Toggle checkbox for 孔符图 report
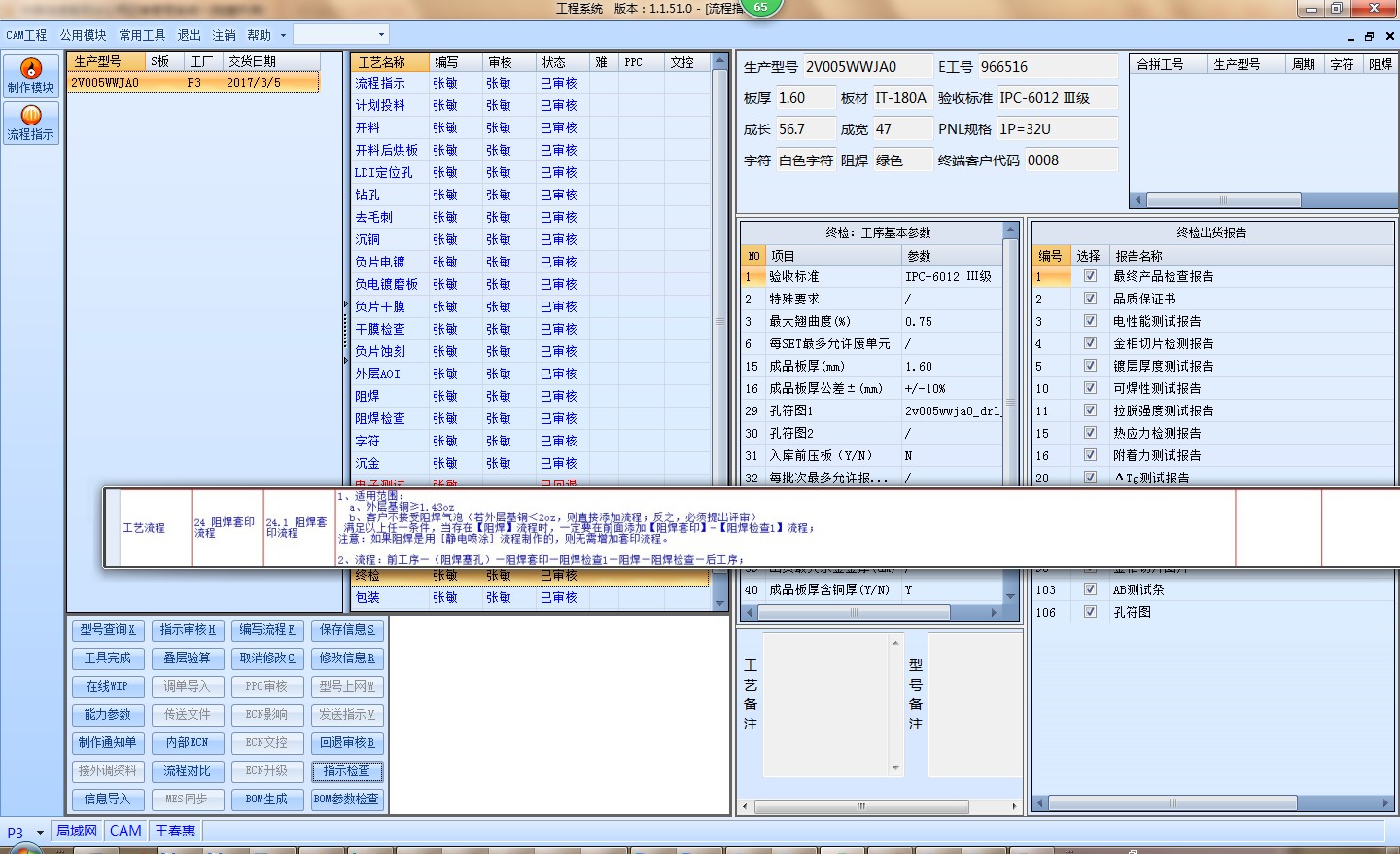This screenshot has width=1400, height=854. tap(1090, 612)
